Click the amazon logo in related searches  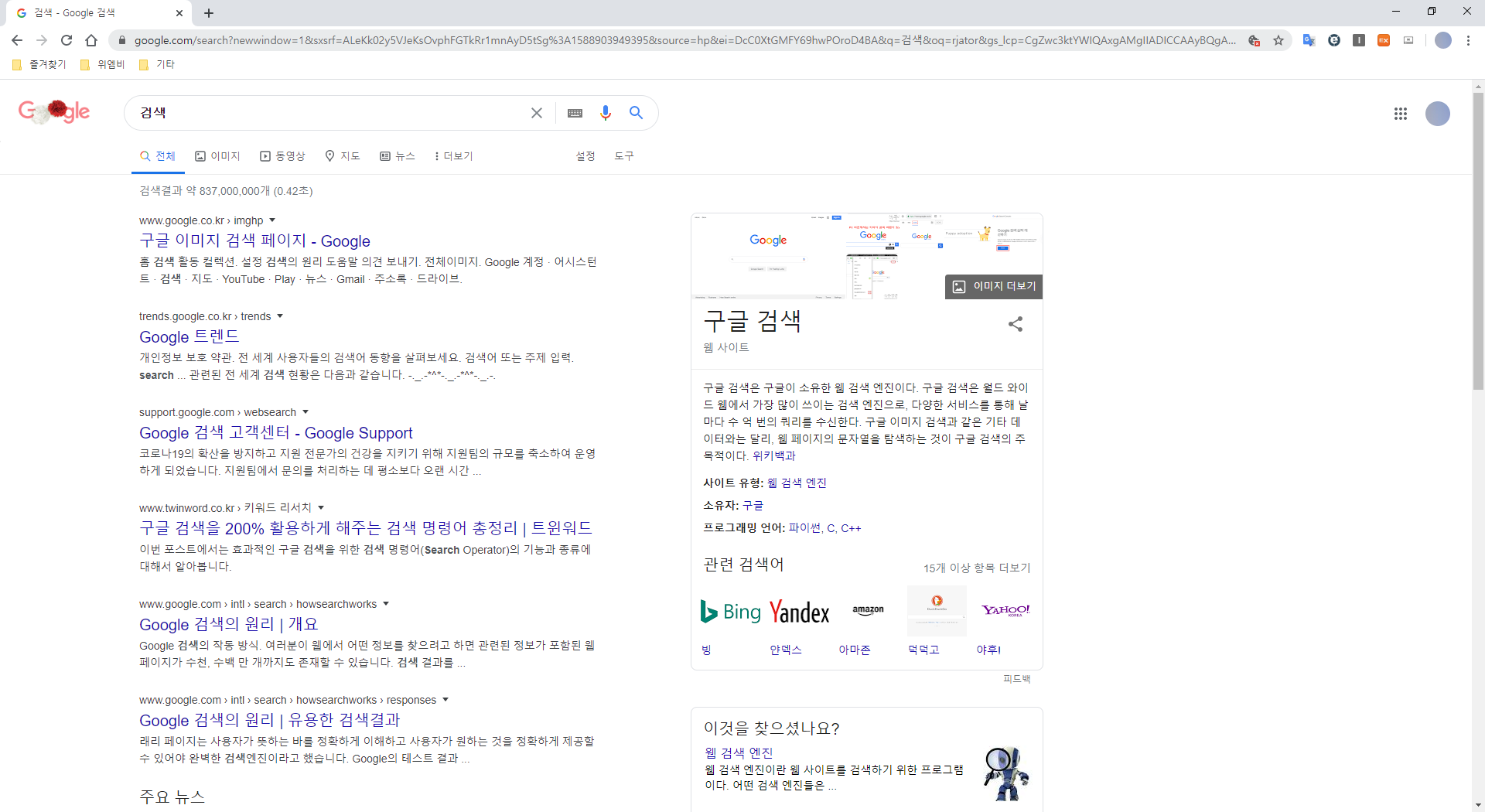(868, 610)
